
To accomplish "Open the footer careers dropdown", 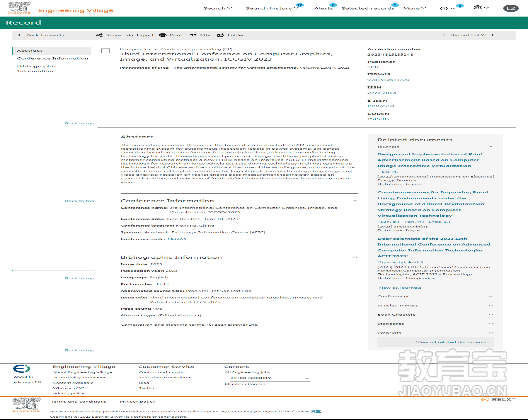I will [269, 378].
